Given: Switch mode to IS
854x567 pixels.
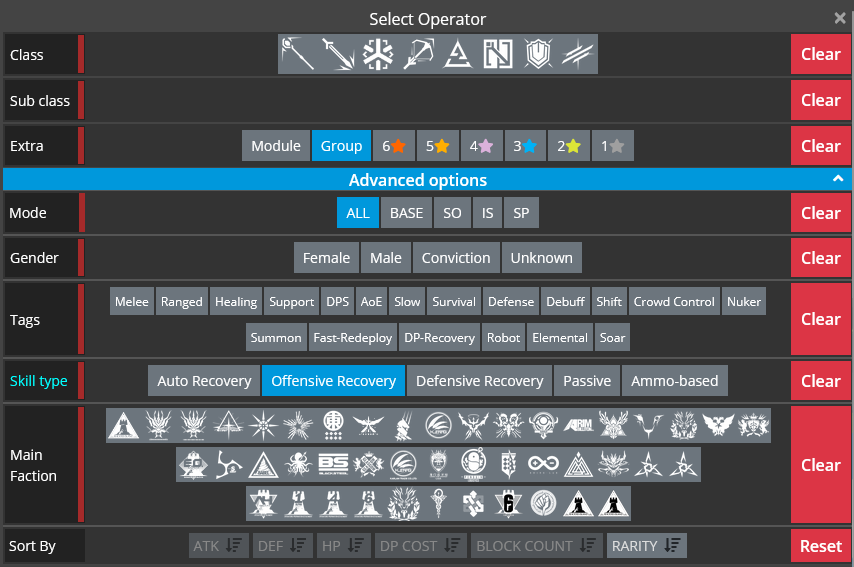Looking at the screenshot, I should [487, 212].
